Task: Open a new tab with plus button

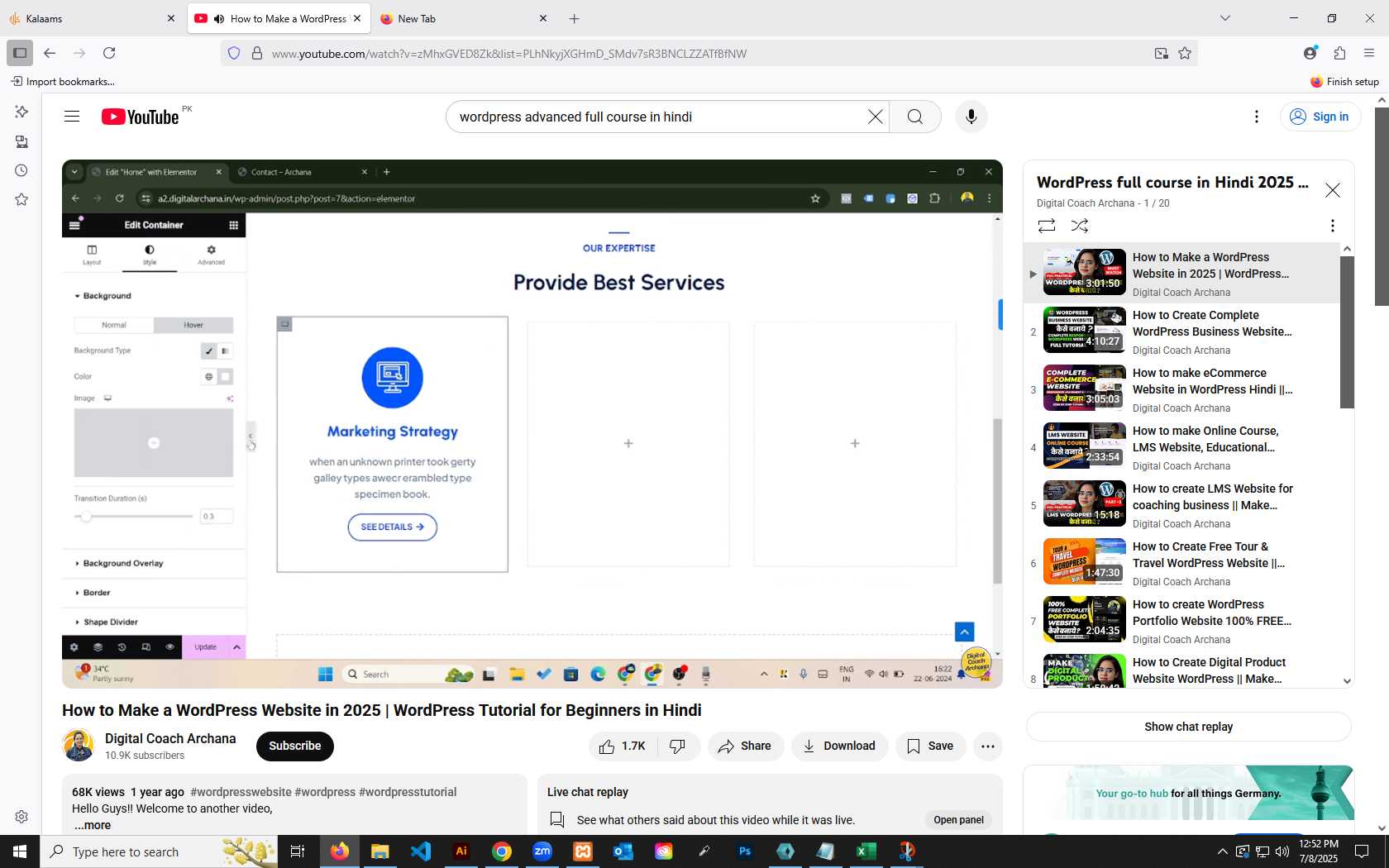Action: pos(575,18)
